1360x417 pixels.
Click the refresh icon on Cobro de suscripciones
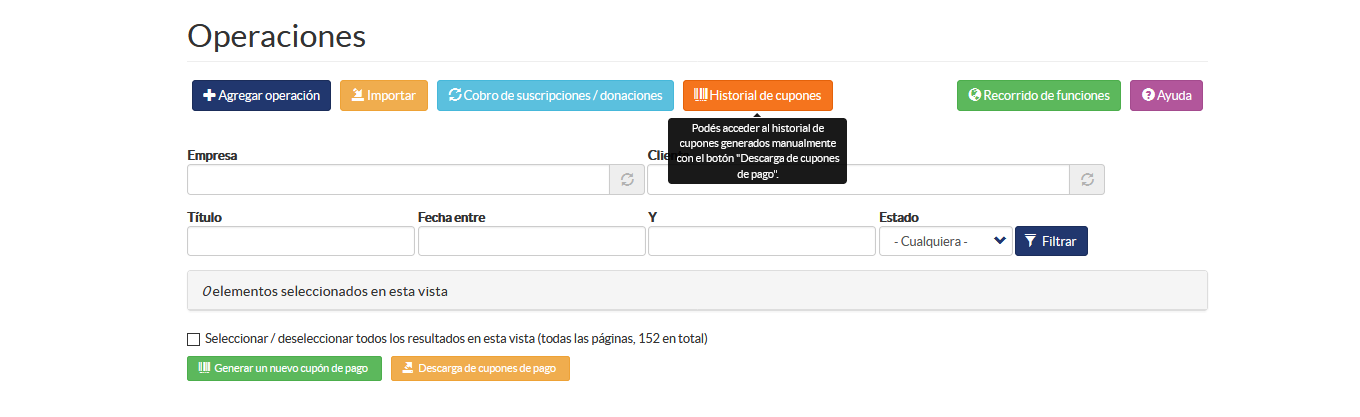[x=455, y=95]
